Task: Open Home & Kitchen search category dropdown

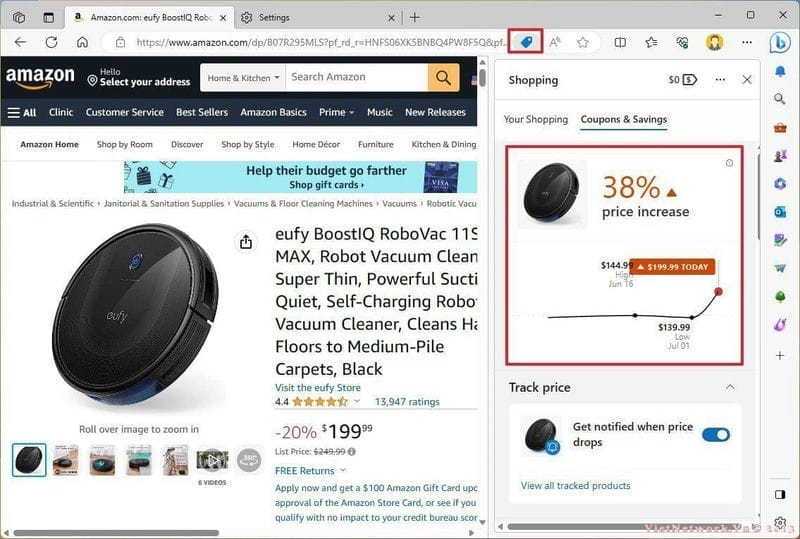Action: coord(243,78)
